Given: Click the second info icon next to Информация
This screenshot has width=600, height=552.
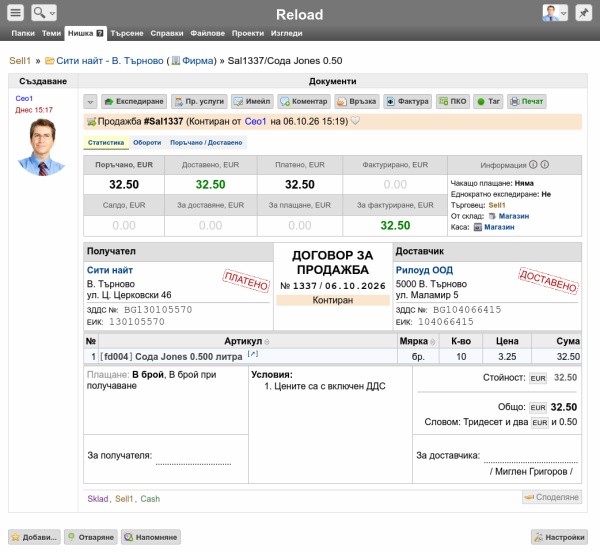Looking at the screenshot, I should pyautogui.click(x=545, y=164).
